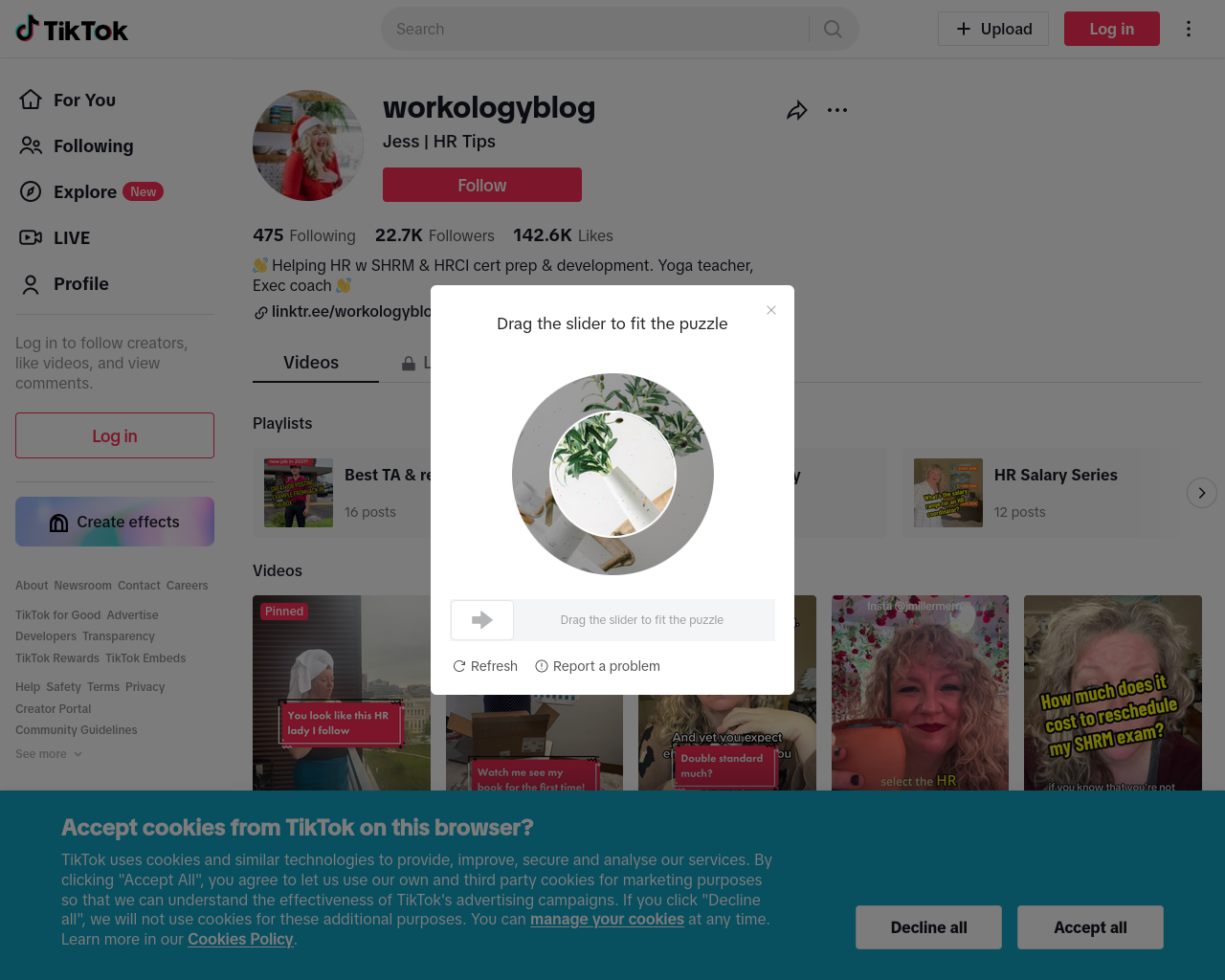
Task: Open the vertical three-dot menu in header
Action: pyautogui.click(x=1189, y=29)
